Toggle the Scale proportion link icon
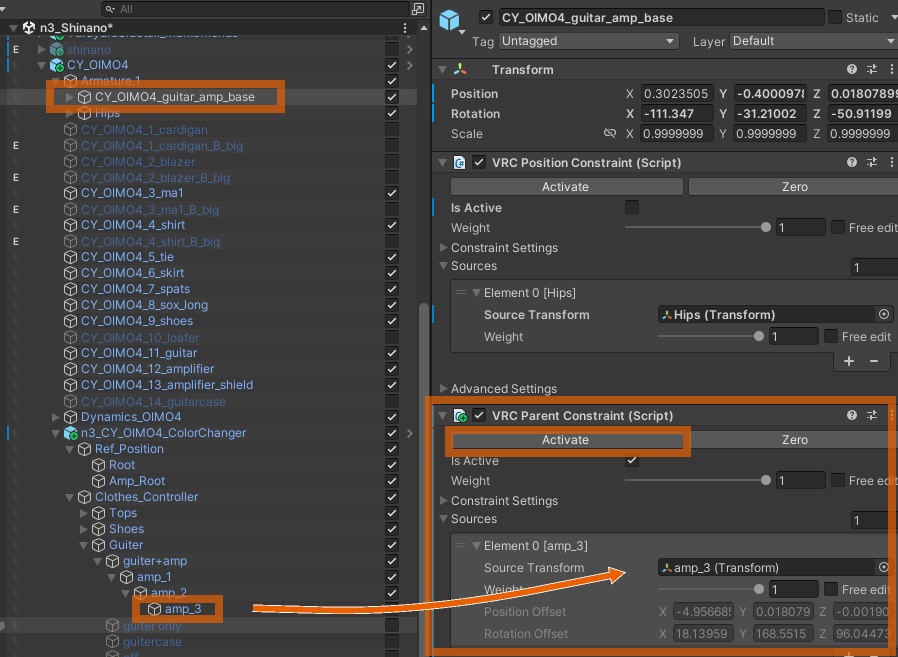 (610, 133)
